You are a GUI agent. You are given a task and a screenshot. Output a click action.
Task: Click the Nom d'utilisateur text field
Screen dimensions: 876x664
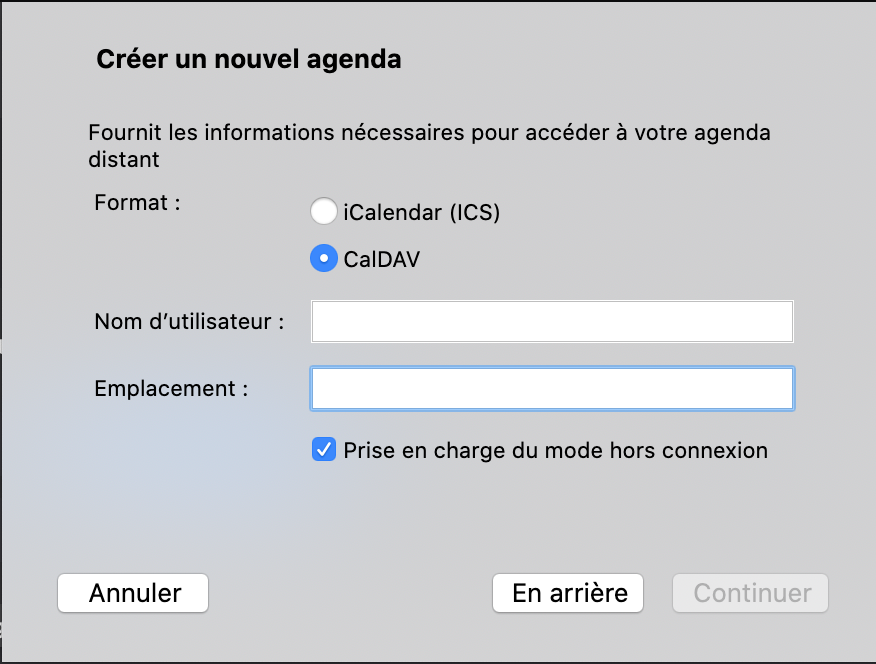(552, 322)
